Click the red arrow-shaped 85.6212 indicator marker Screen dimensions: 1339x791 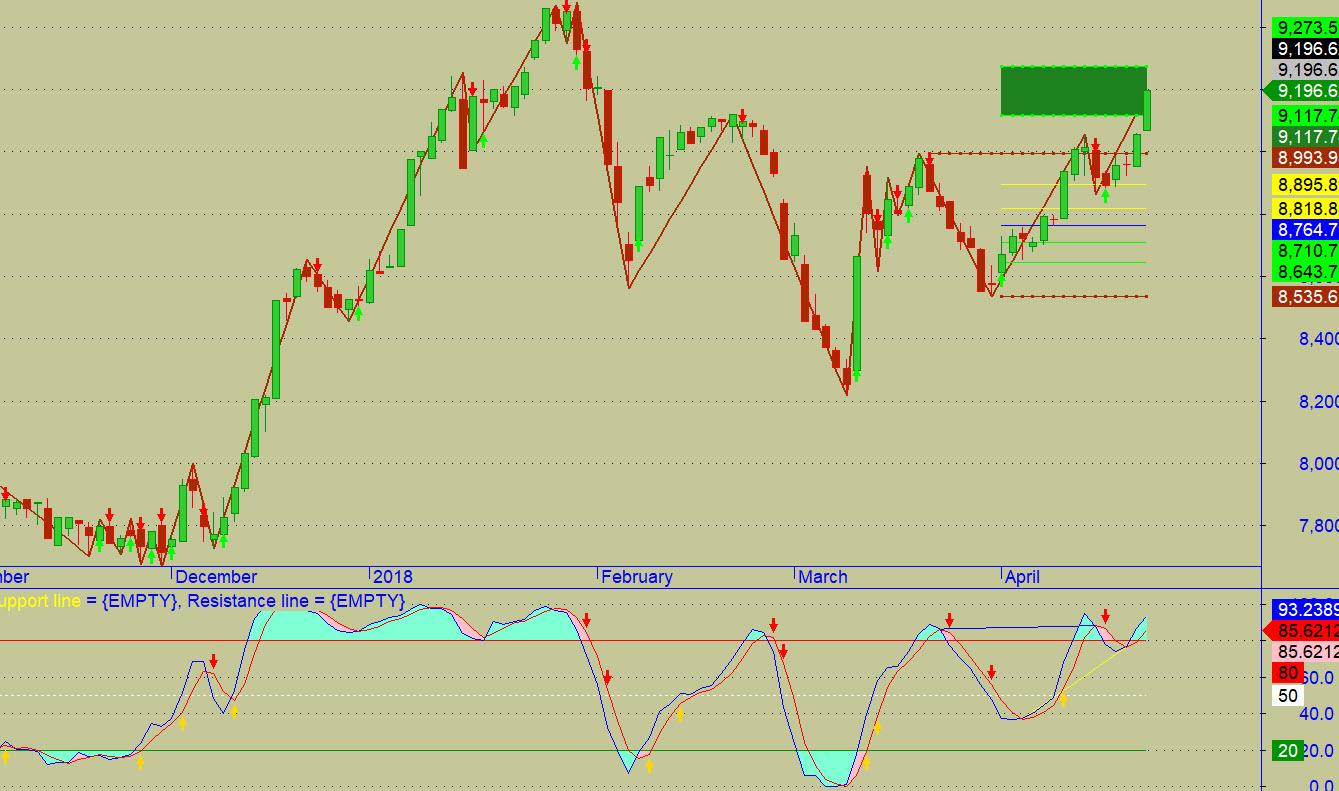click(x=1301, y=631)
